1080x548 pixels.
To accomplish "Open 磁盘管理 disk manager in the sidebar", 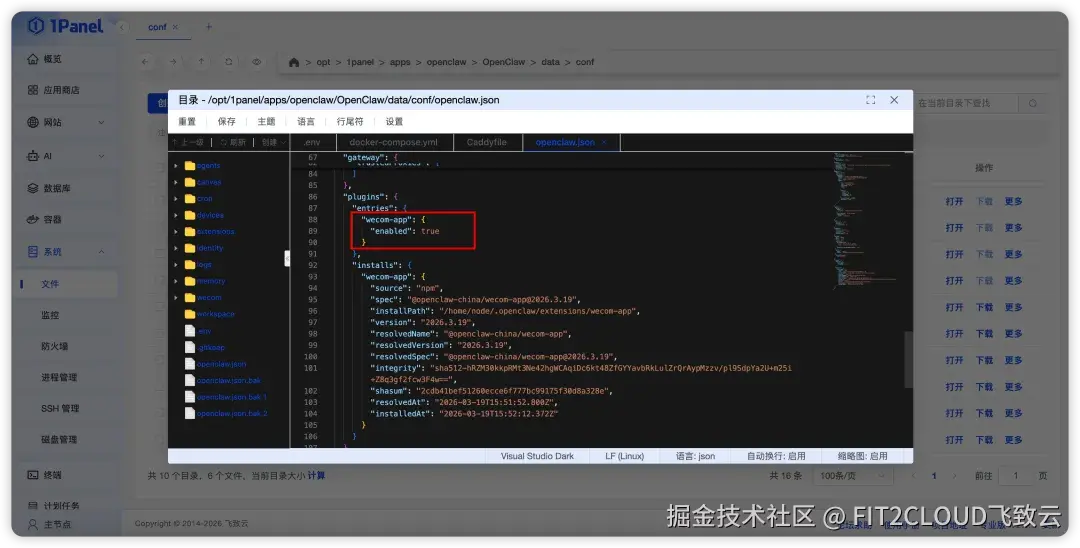I will 59,439.
